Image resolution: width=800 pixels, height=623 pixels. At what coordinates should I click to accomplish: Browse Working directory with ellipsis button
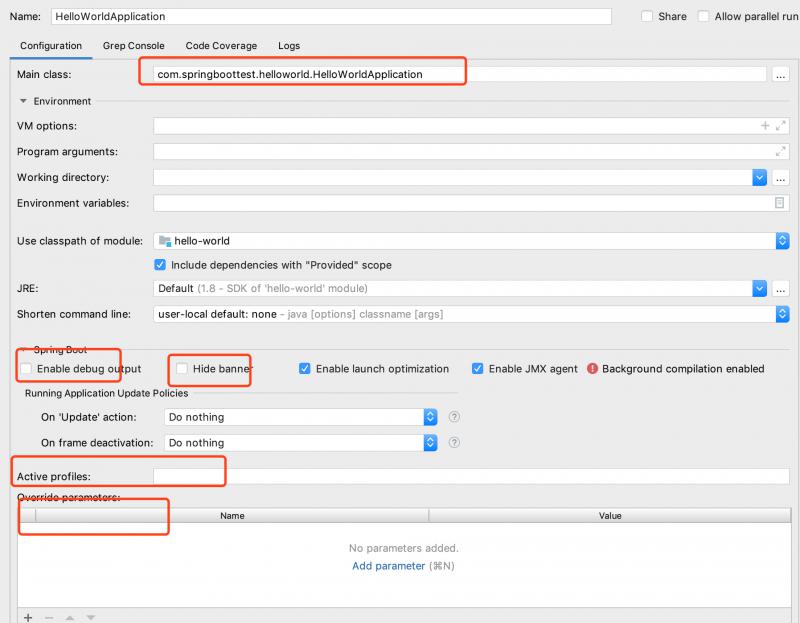(x=780, y=178)
